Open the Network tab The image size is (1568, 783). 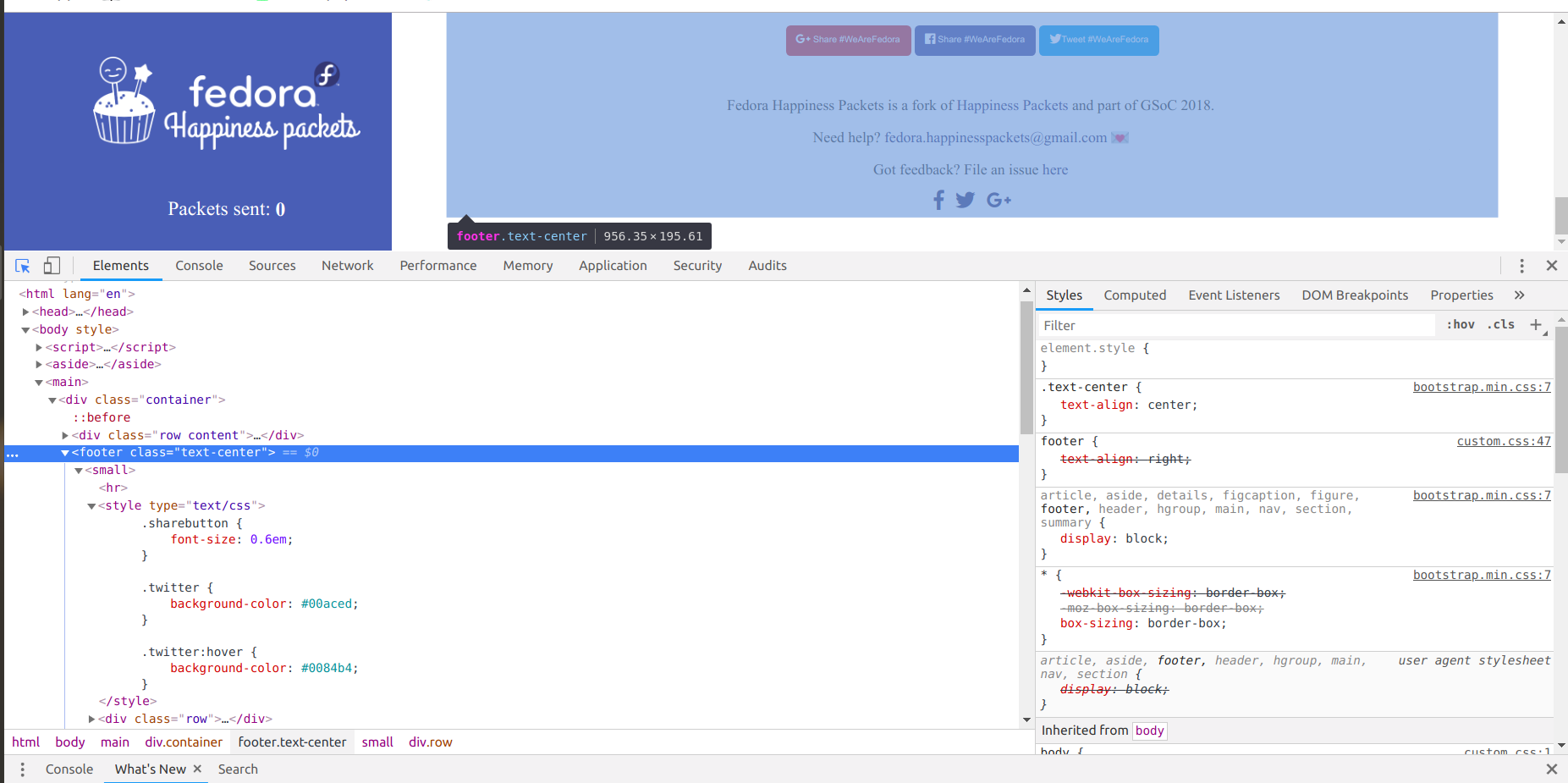click(347, 266)
